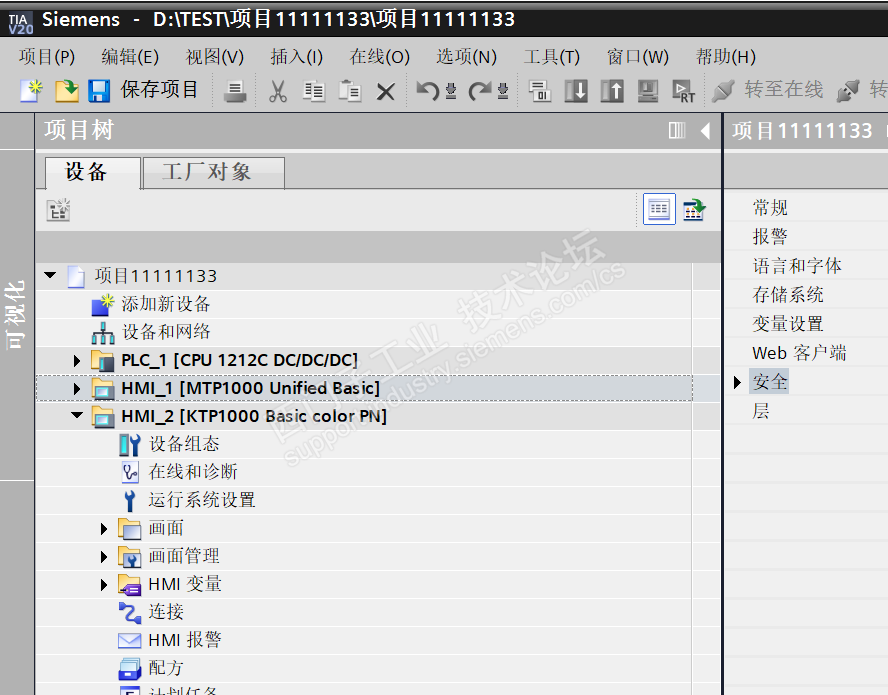The width and height of the screenshot is (888, 695).
Task: Click the Upload from device icon
Action: [x=612, y=91]
